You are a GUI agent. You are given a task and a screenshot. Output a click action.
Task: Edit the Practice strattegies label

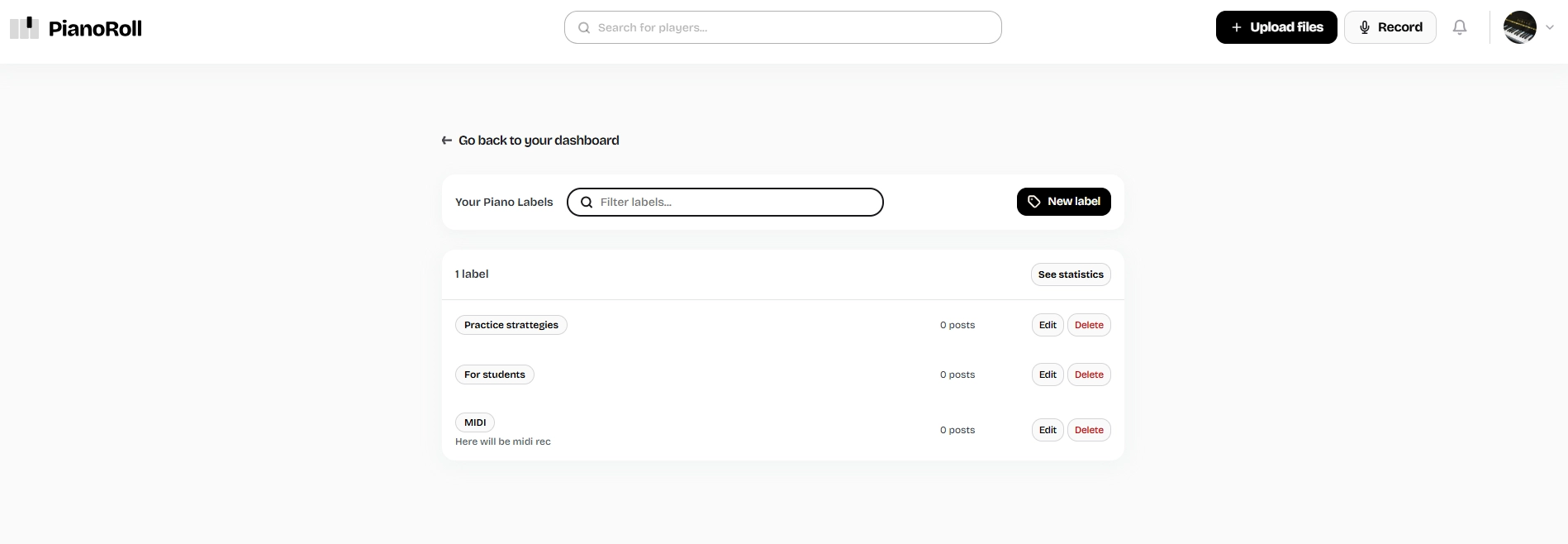pos(1048,325)
